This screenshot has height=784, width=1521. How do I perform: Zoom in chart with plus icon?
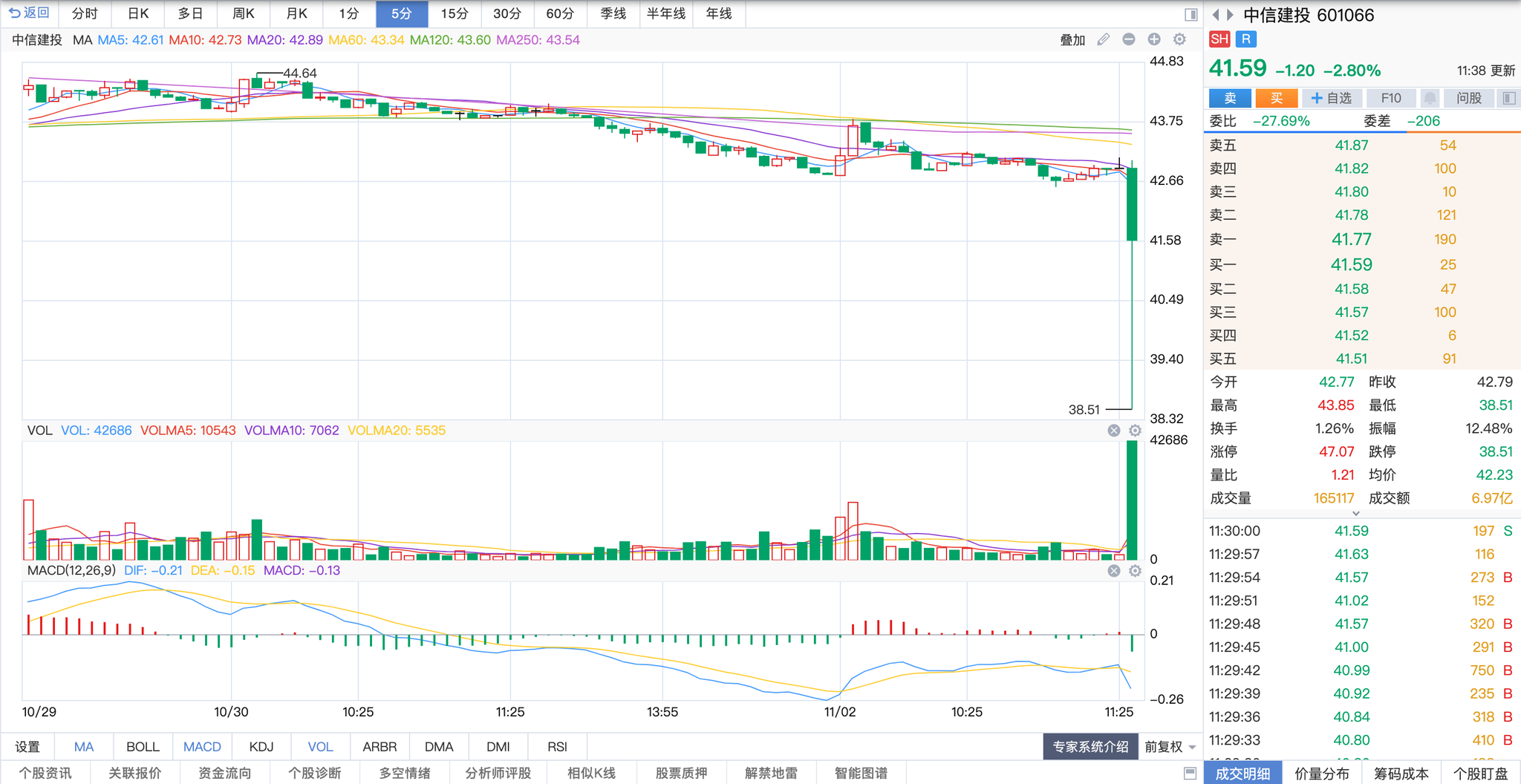click(1154, 39)
